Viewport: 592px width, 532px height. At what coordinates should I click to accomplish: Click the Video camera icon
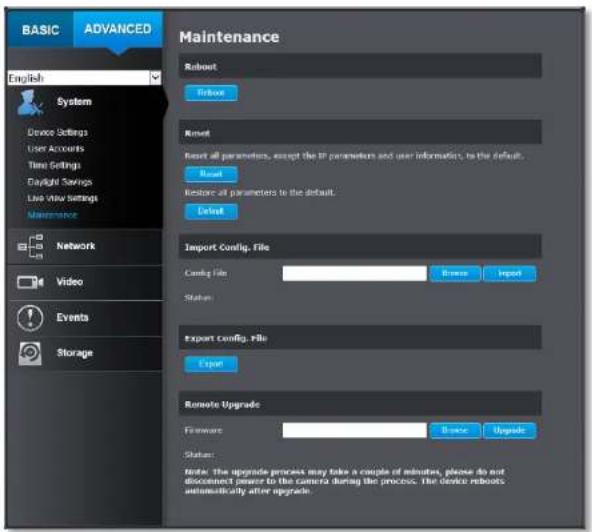click(x=30, y=282)
